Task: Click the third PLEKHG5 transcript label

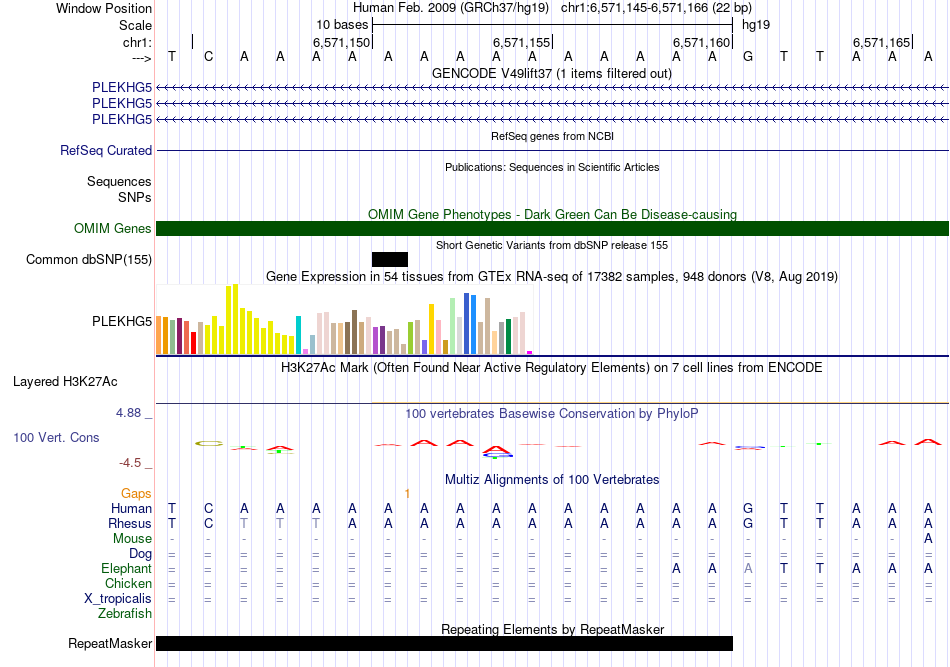Action: click(x=122, y=119)
